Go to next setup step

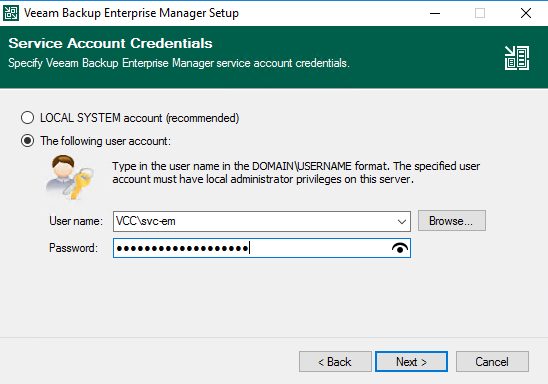(x=411, y=362)
